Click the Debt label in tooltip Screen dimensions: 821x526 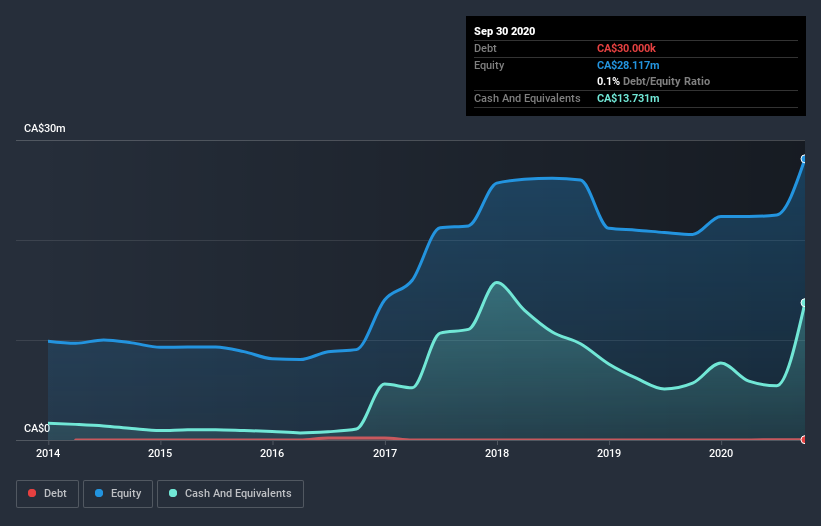click(485, 48)
